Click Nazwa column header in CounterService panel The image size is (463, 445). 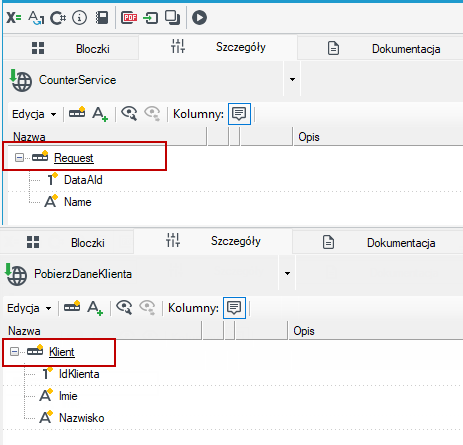[x=107, y=137]
